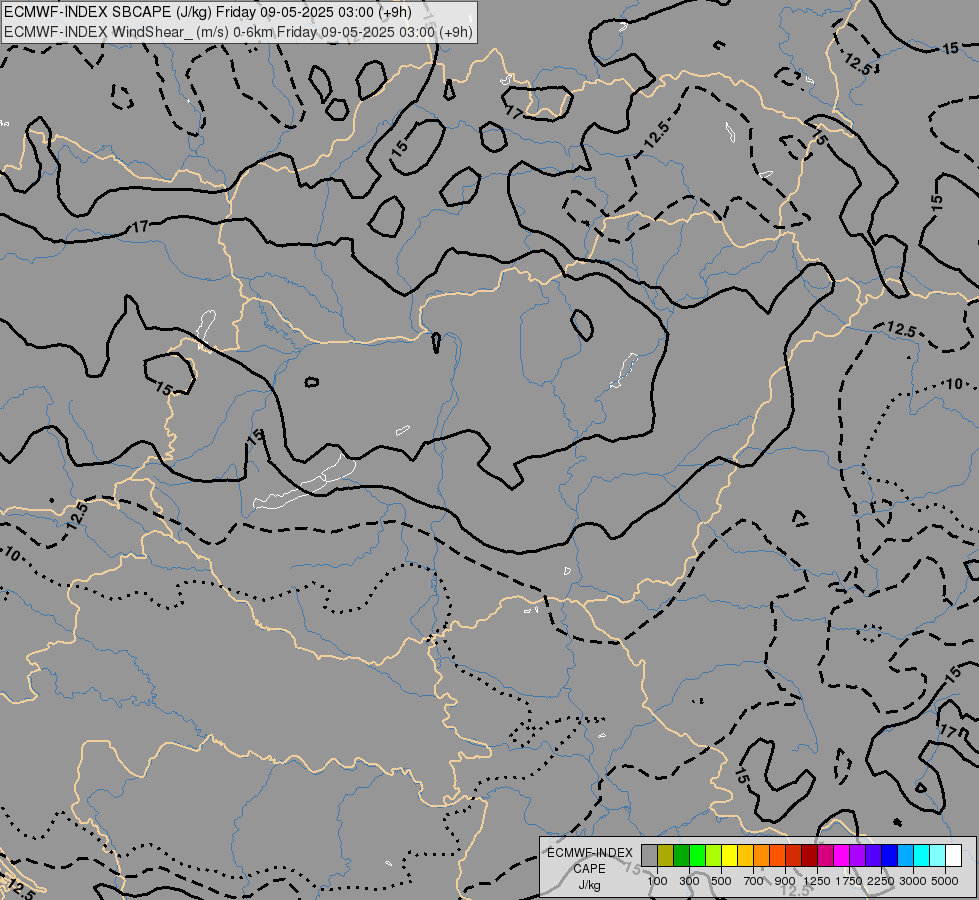Image resolution: width=979 pixels, height=900 pixels.
Task: Pick the pure blue legend swatch
Action: 889,855
